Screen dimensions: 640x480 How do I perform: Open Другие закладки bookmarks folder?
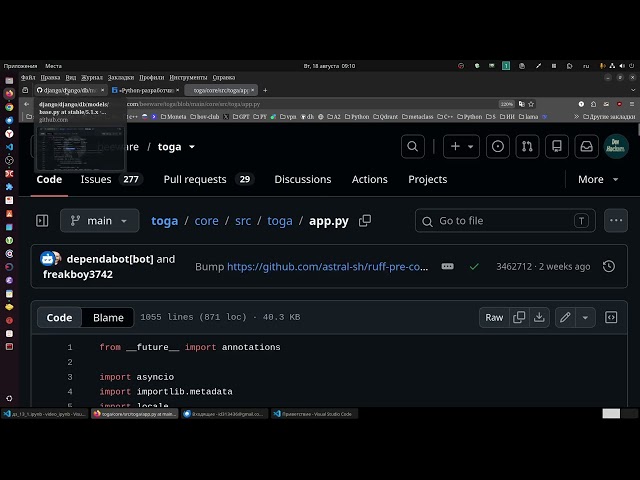click(609, 117)
